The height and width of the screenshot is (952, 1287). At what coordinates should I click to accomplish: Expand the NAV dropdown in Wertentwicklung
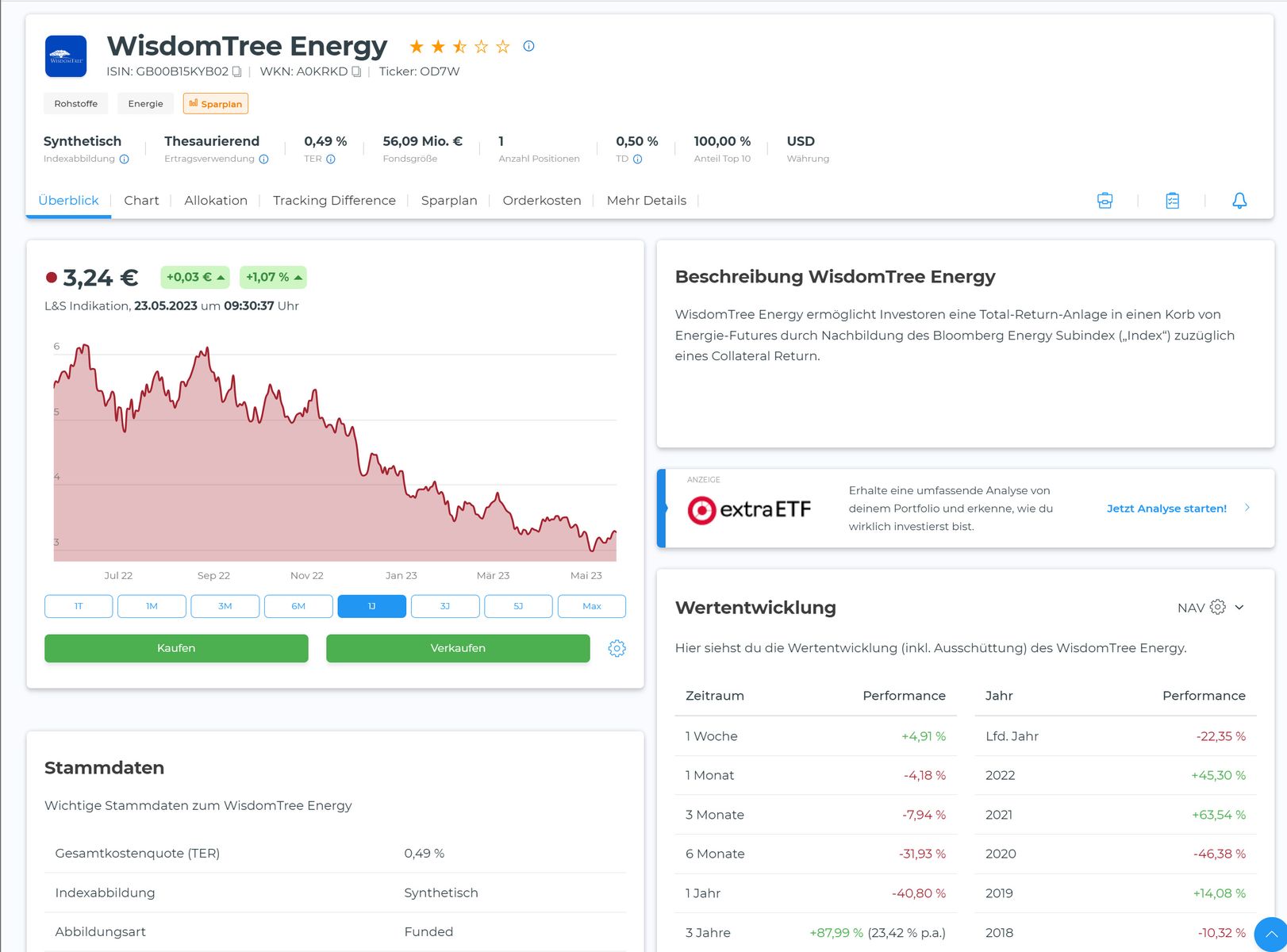click(1239, 608)
